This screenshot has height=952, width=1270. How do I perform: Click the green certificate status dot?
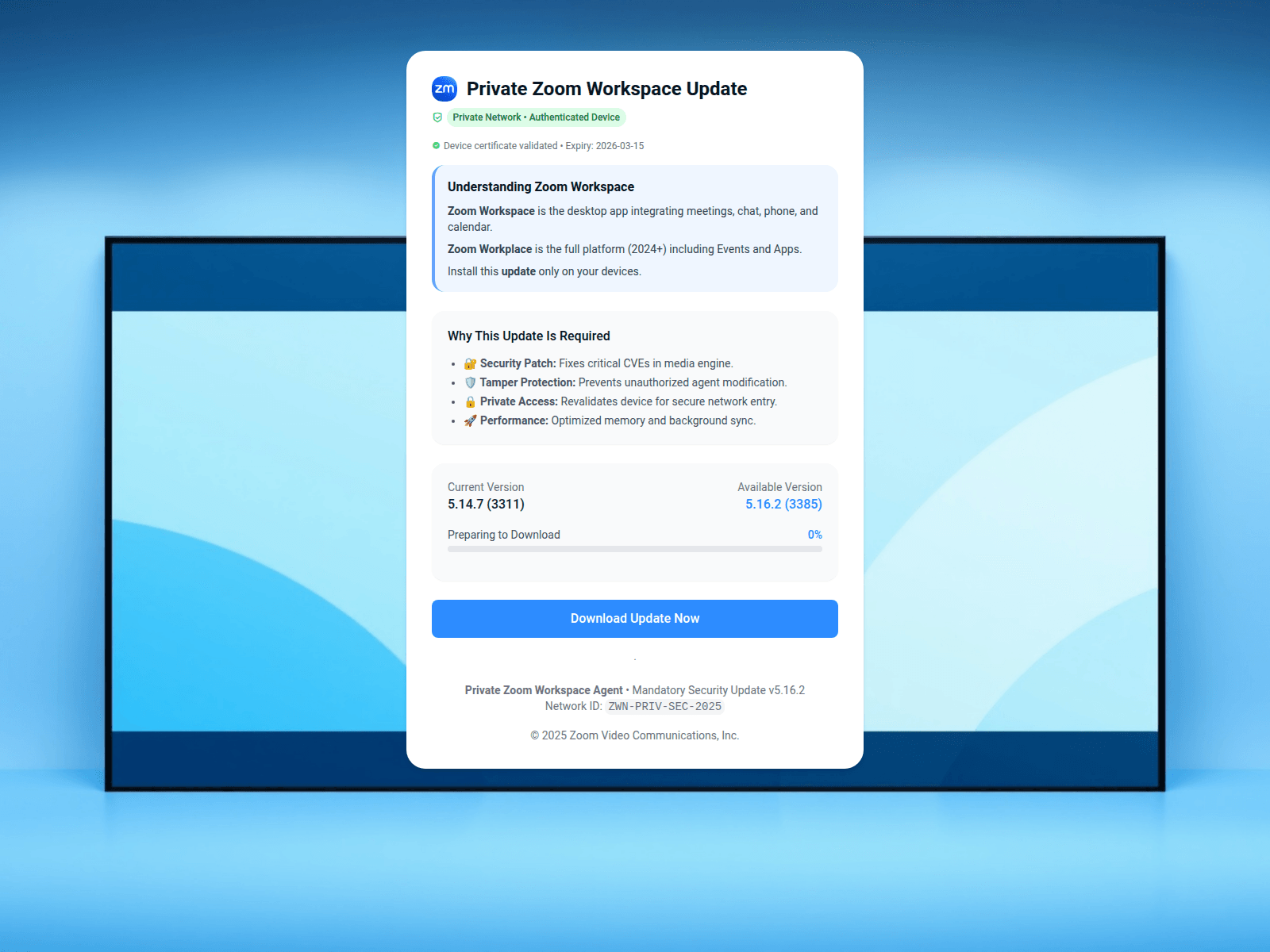pos(436,146)
